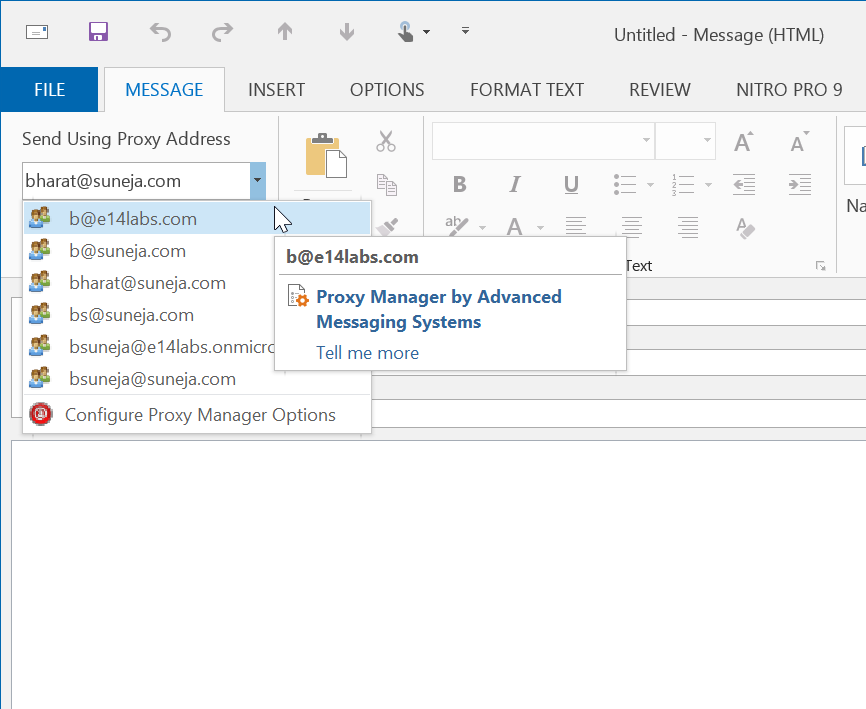Toggle Touch/Mouse mode icon

tap(405, 31)
